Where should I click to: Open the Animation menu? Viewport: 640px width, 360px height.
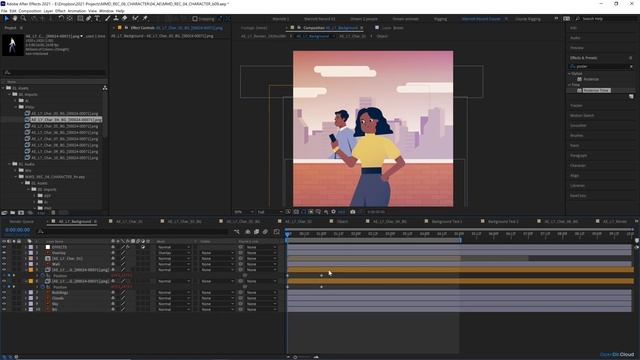[x=76, y=11]
